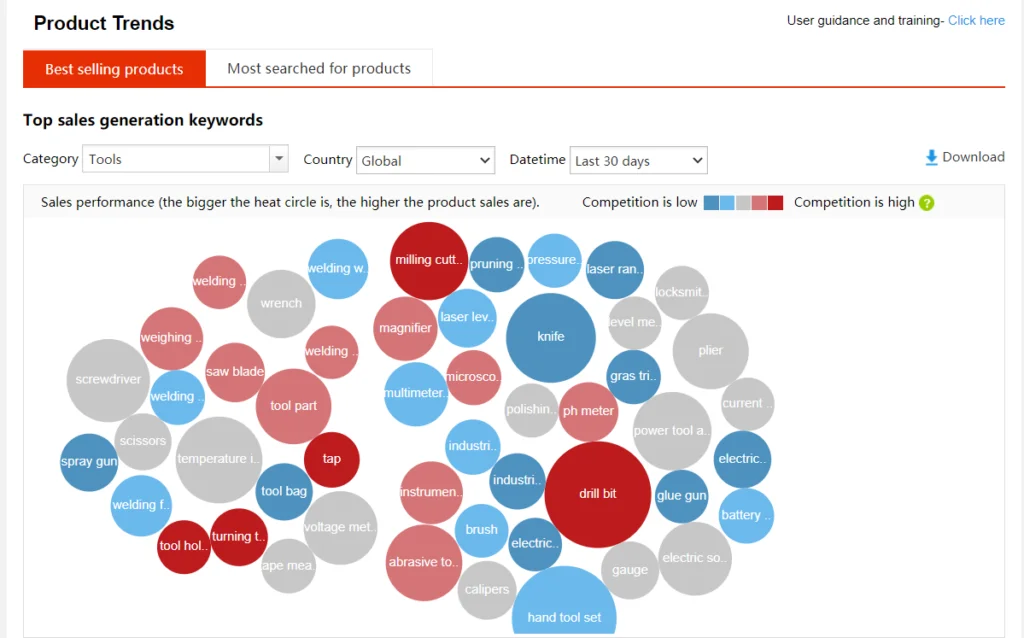Click the 'welding w..' bubble
Screen dimensions: 1024x638
[x=338, y=268]
